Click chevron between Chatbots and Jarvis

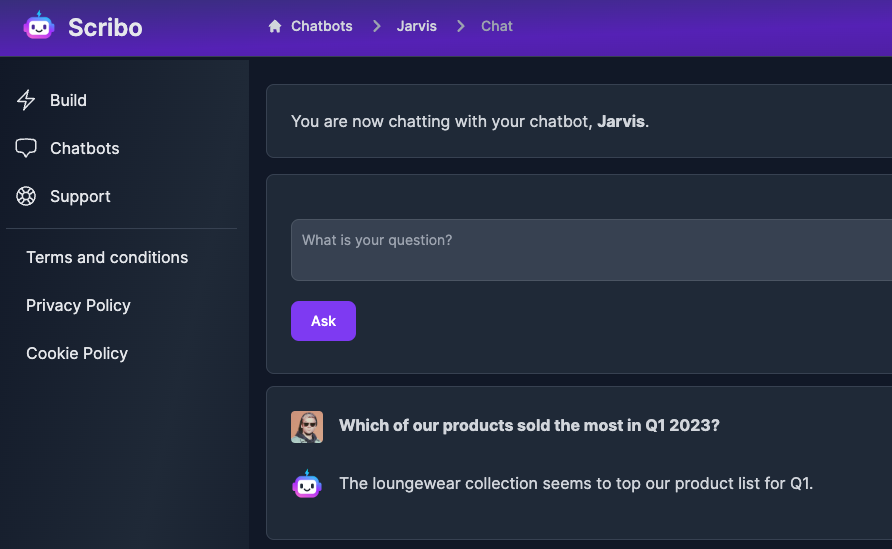tap(376, 26)
